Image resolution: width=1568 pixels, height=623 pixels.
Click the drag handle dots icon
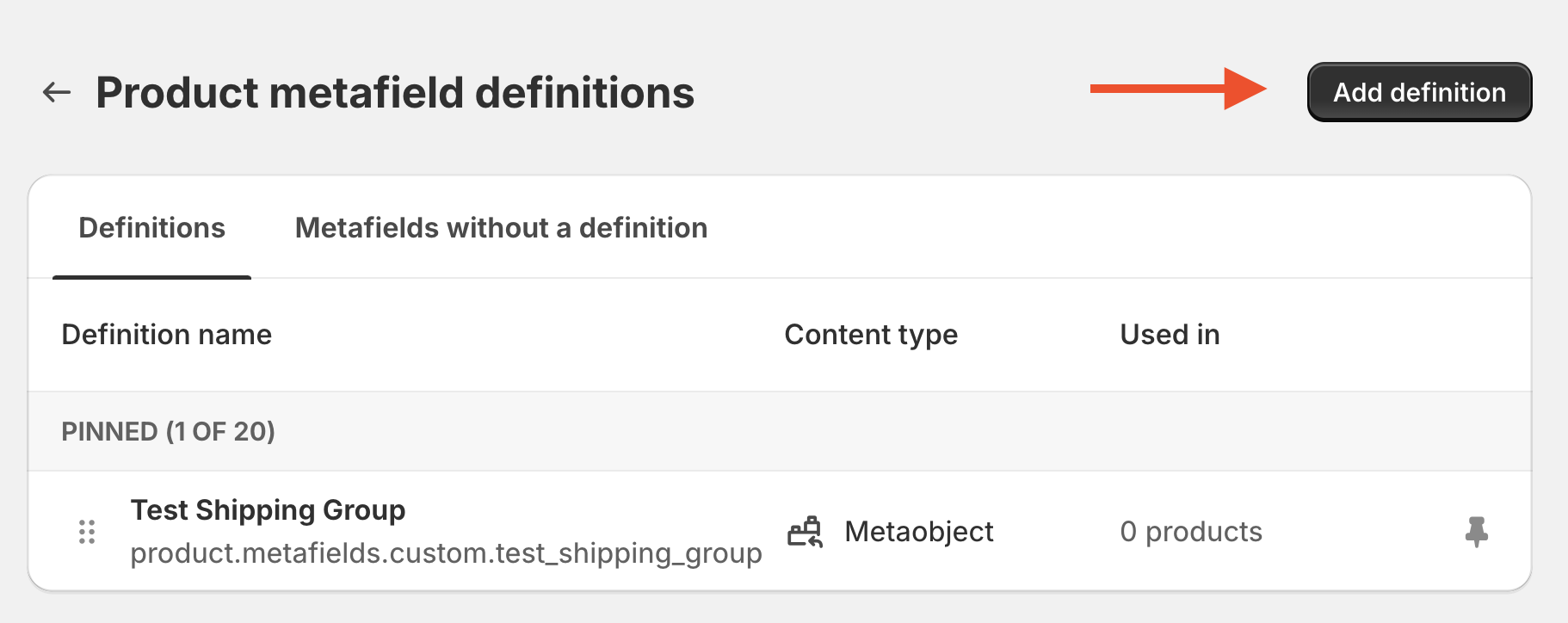(87, 532)
